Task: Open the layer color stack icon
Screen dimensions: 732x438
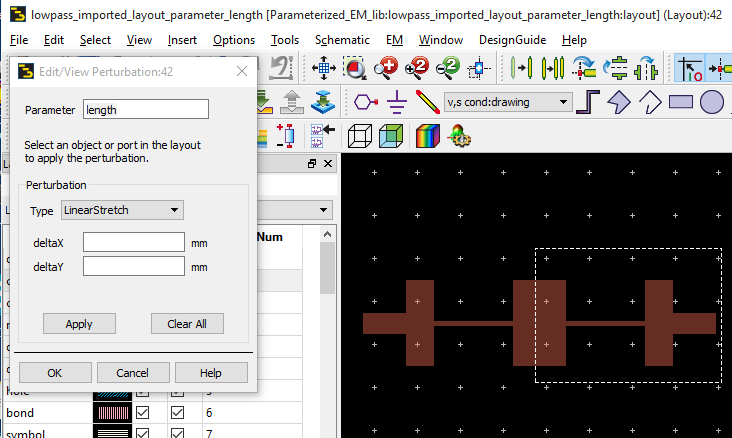Action: point(427,135)
